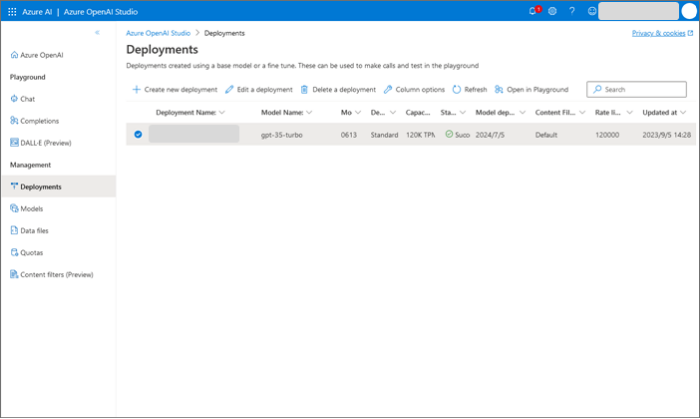Click the Capac... column header

click(418, 112)
